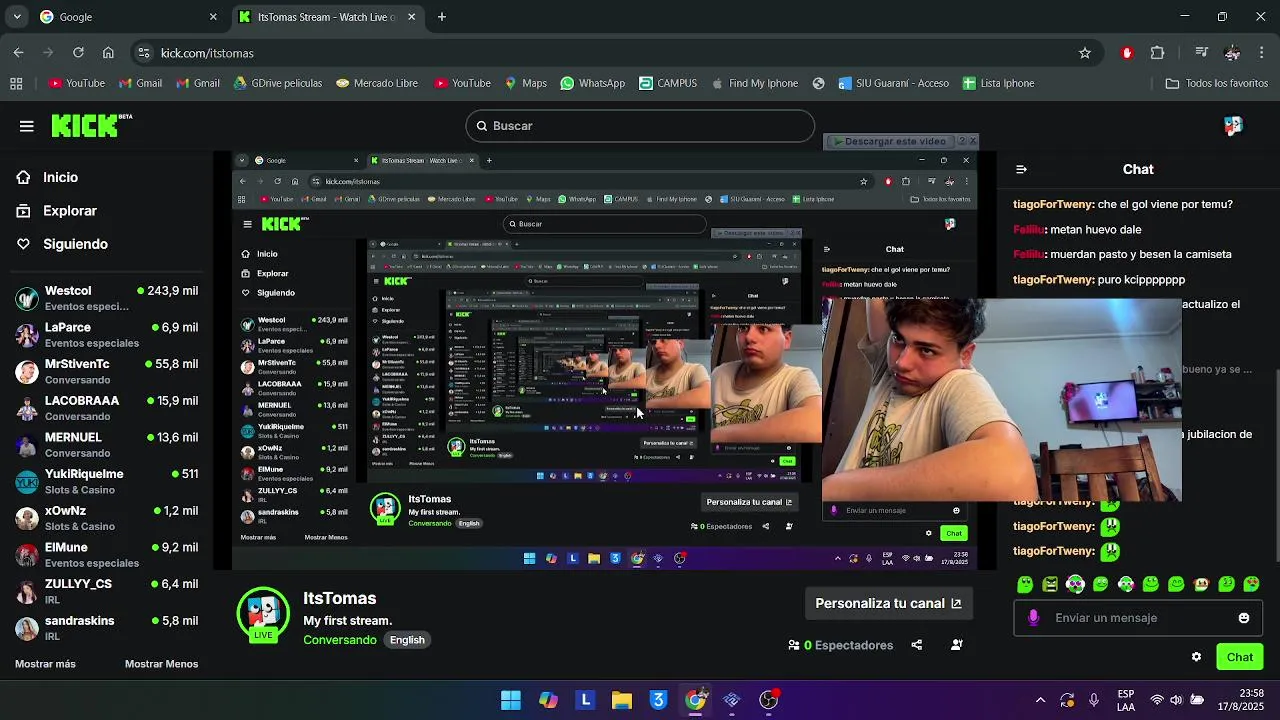This screenshot has width=1280, height=720.
Task: Open YukiRiquelme Slots & Casino channel
Action: pyautogui.click(x=106, y=482)
